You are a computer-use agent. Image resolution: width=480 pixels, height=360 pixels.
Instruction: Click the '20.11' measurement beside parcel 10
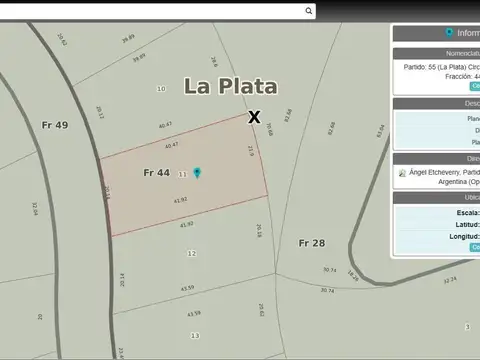tap(100, 112)
